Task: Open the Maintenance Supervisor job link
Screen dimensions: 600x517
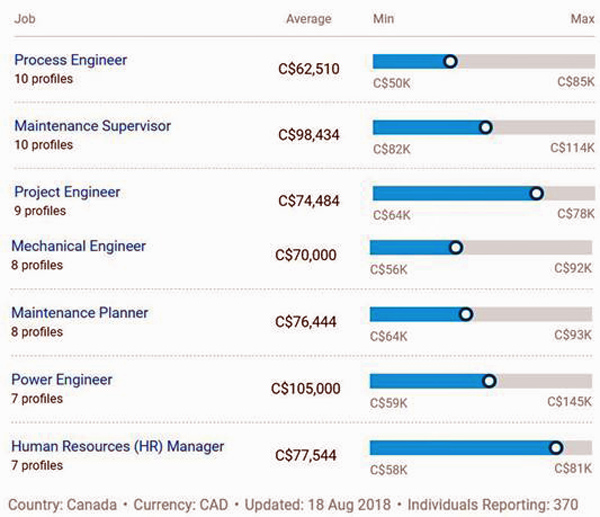Action: 92,126
